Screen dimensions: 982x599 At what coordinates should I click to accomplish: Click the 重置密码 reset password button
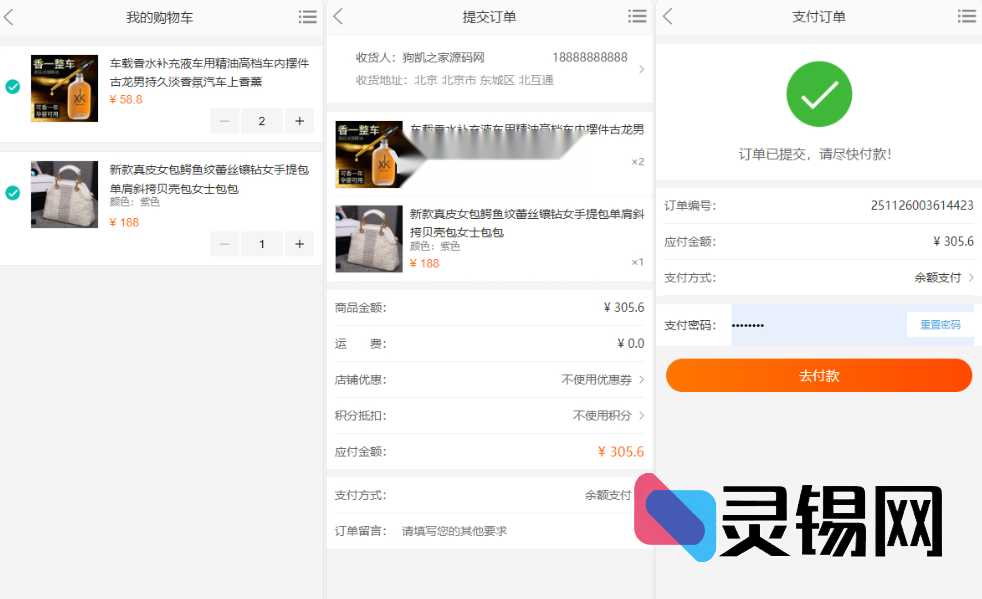point(939,325)
